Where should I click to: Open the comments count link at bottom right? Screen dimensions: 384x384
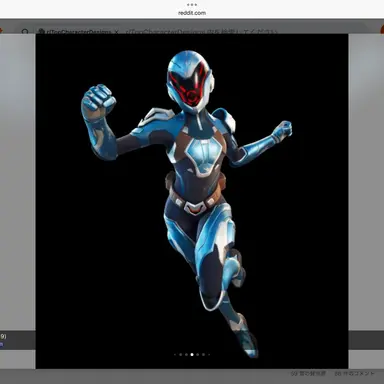click(x=355, y=374)
